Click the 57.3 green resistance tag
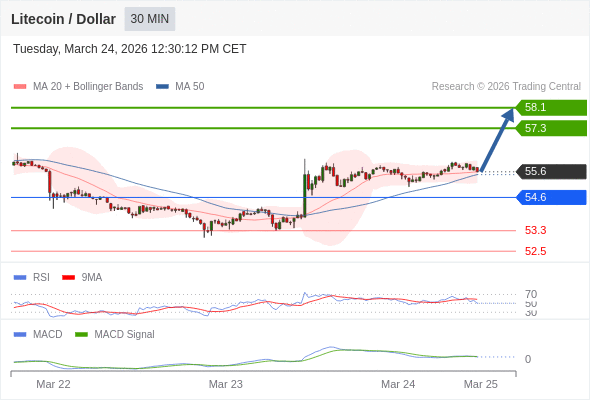This screenshot has width=590, height=400. (x=551, y=128)
